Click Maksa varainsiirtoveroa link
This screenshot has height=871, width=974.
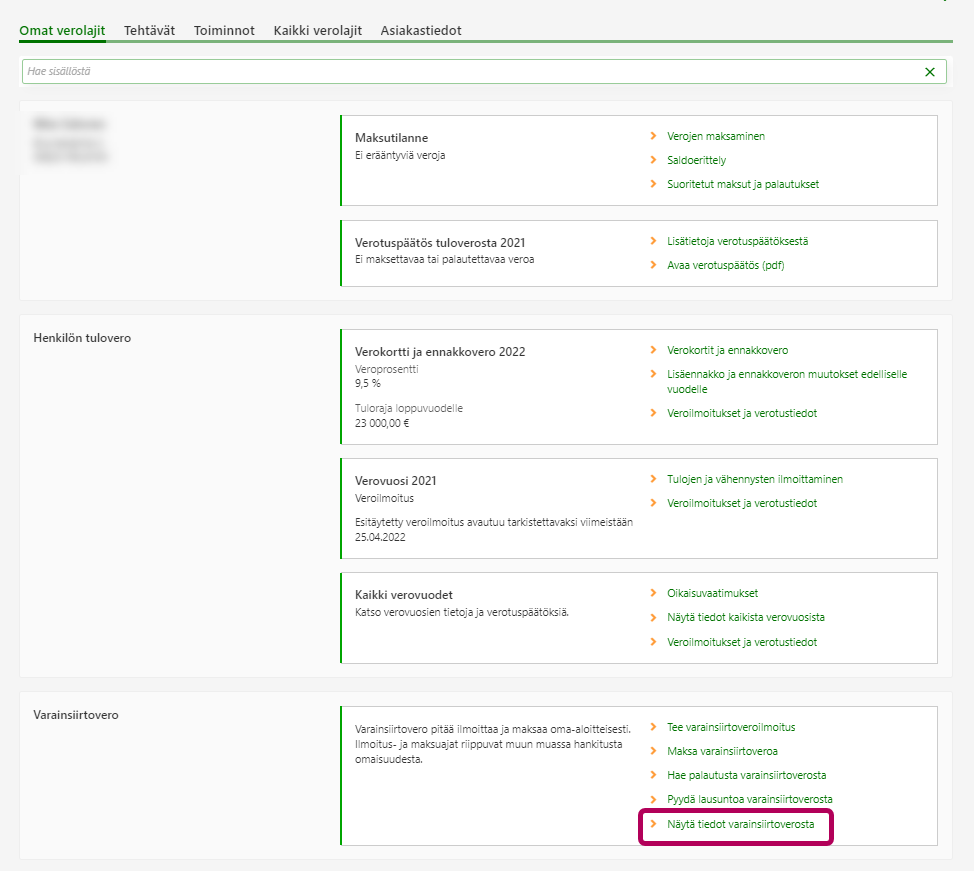[722, 751]
